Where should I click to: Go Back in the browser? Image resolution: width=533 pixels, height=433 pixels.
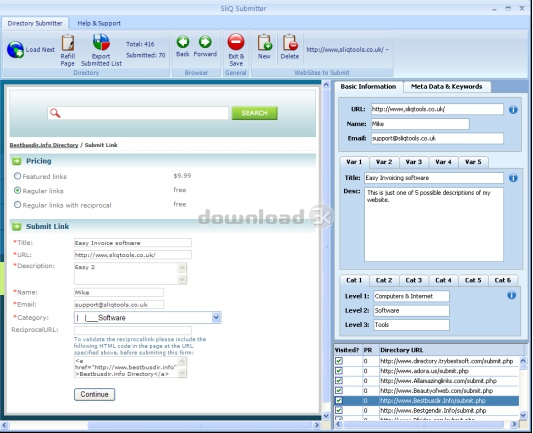(183, 42)
